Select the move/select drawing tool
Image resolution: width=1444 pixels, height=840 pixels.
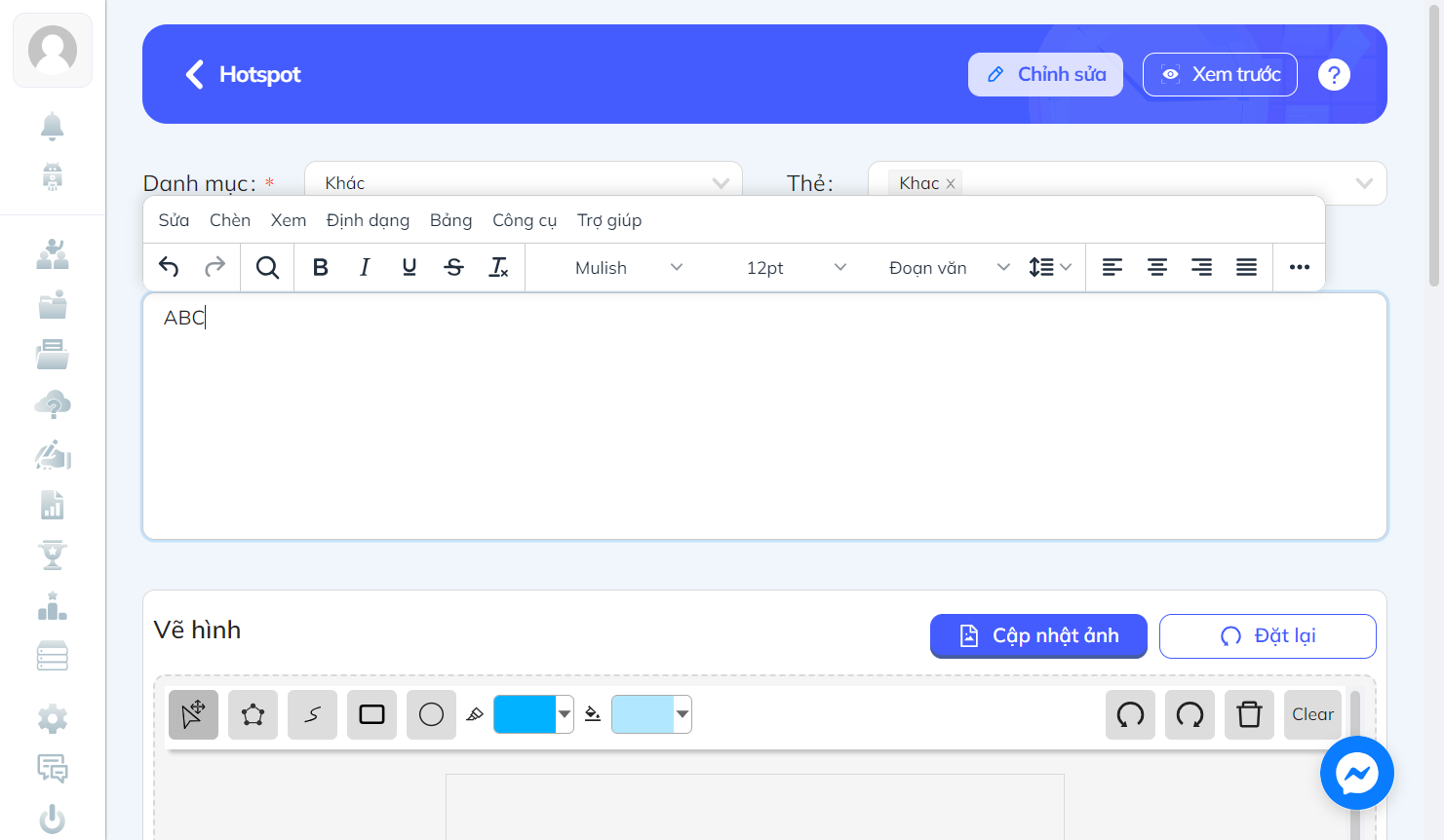click(193, 714)
